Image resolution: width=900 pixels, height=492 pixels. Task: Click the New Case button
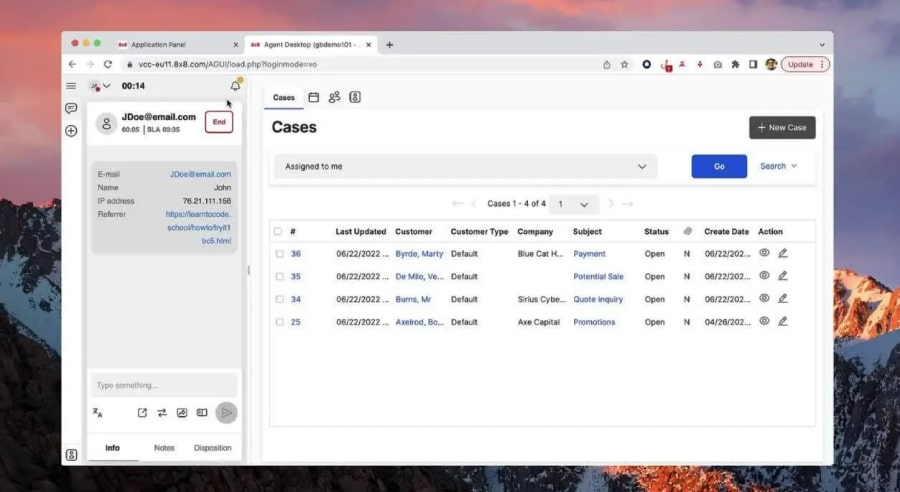[782, 127]
